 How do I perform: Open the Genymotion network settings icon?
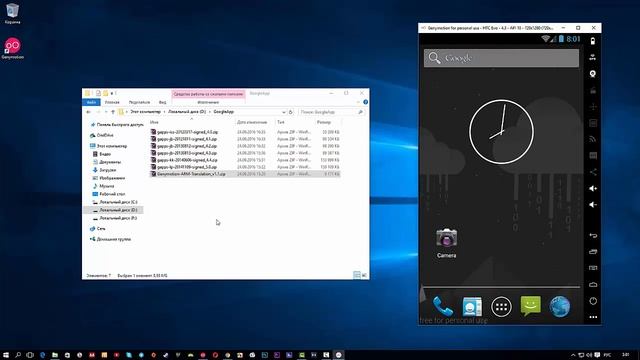tap(593, 139)
